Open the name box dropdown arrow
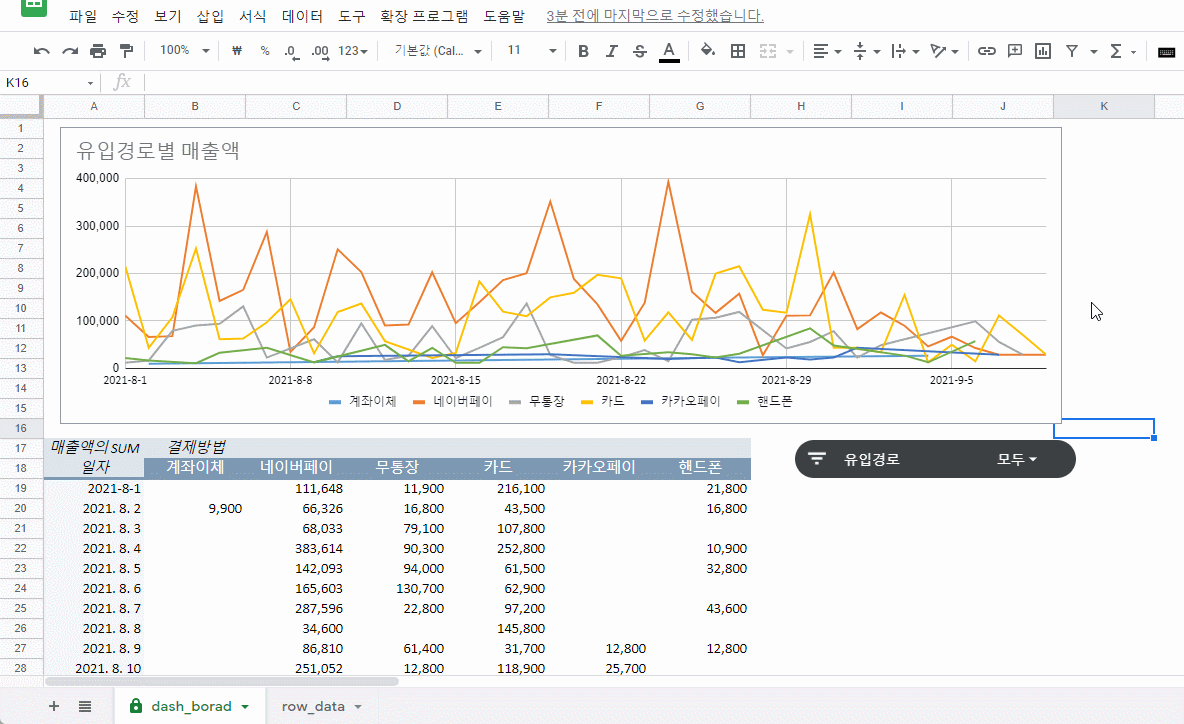Screen dimensions: 1184x724 90,83
